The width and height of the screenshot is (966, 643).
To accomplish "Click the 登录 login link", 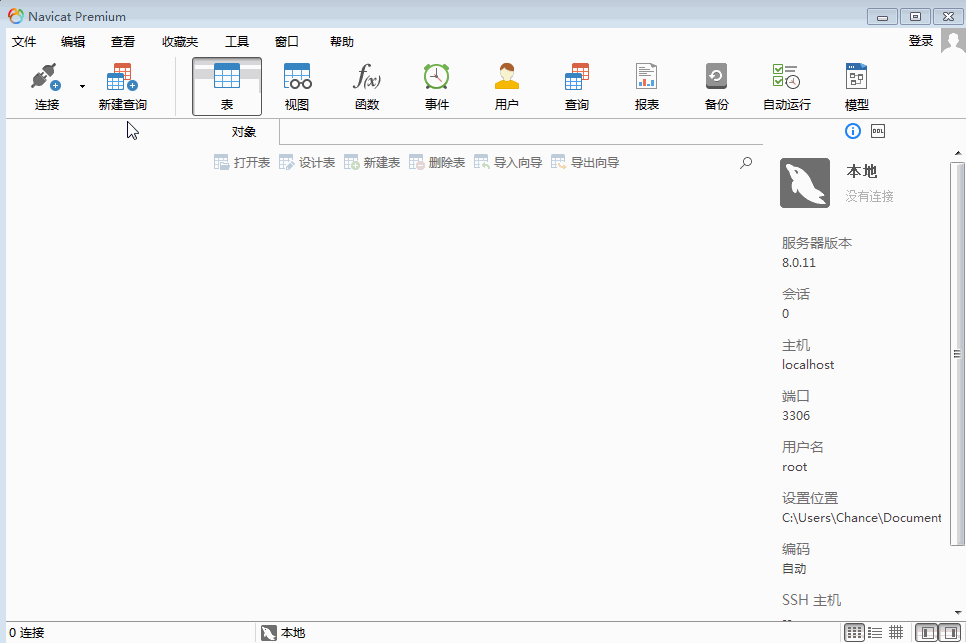I will point(920,41).
